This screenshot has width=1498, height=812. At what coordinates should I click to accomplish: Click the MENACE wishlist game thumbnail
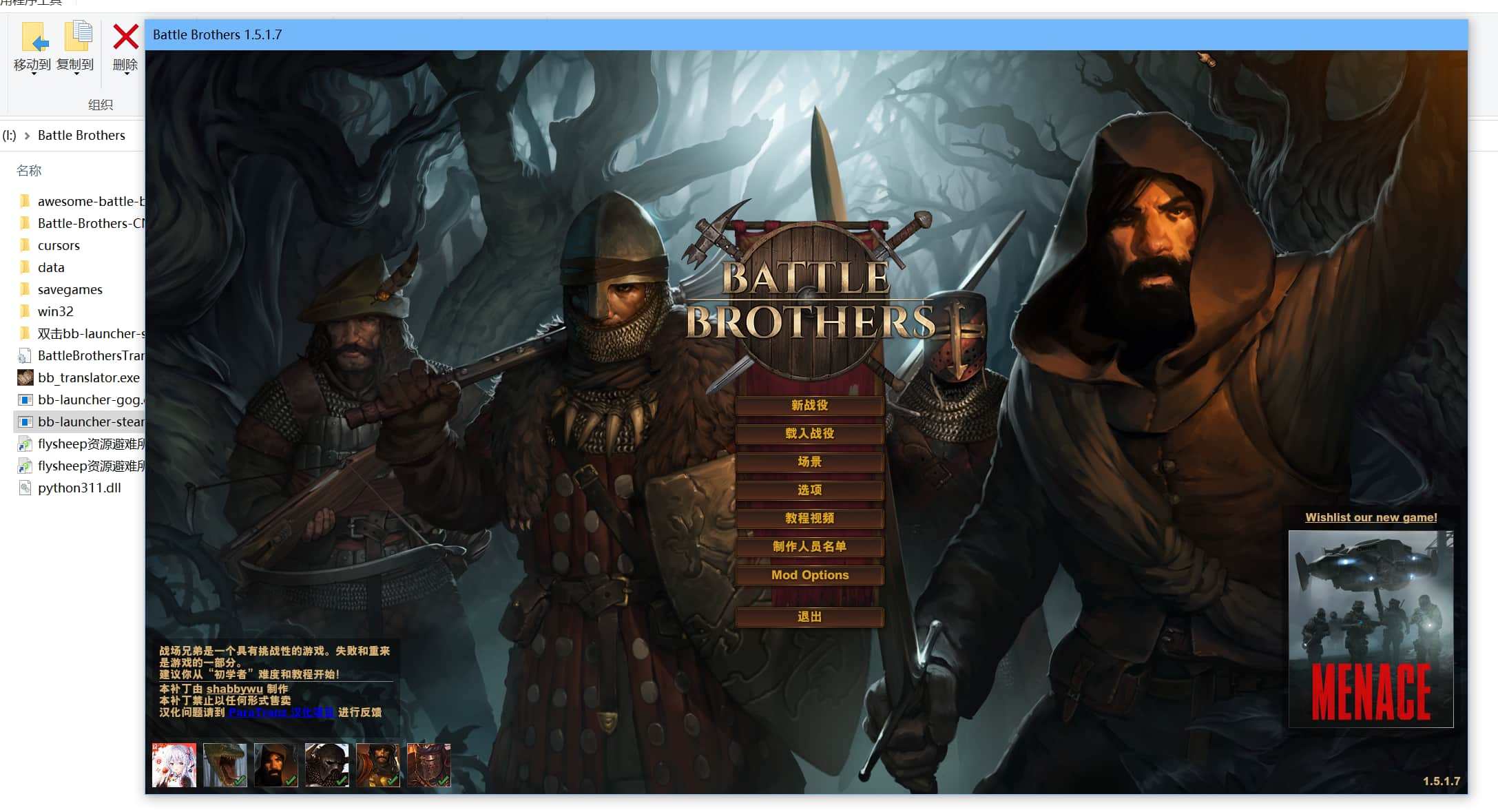[x=1371, y=629]
